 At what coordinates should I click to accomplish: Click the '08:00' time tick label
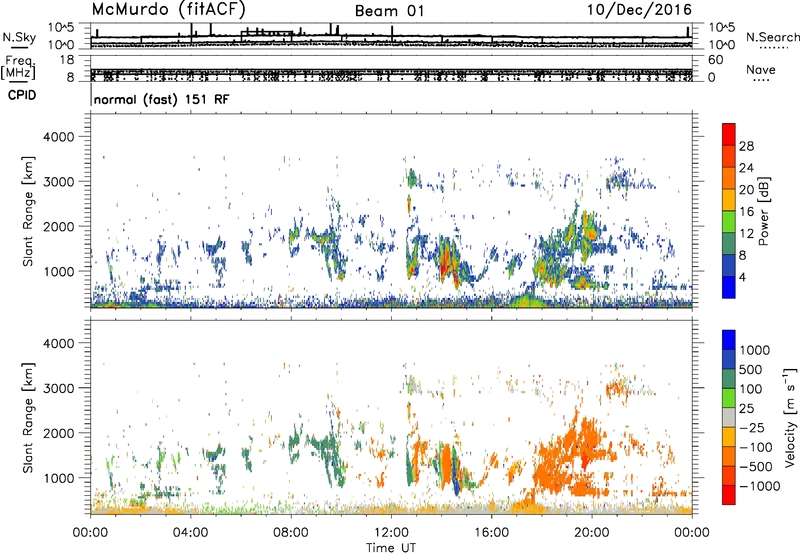(291, 533)
